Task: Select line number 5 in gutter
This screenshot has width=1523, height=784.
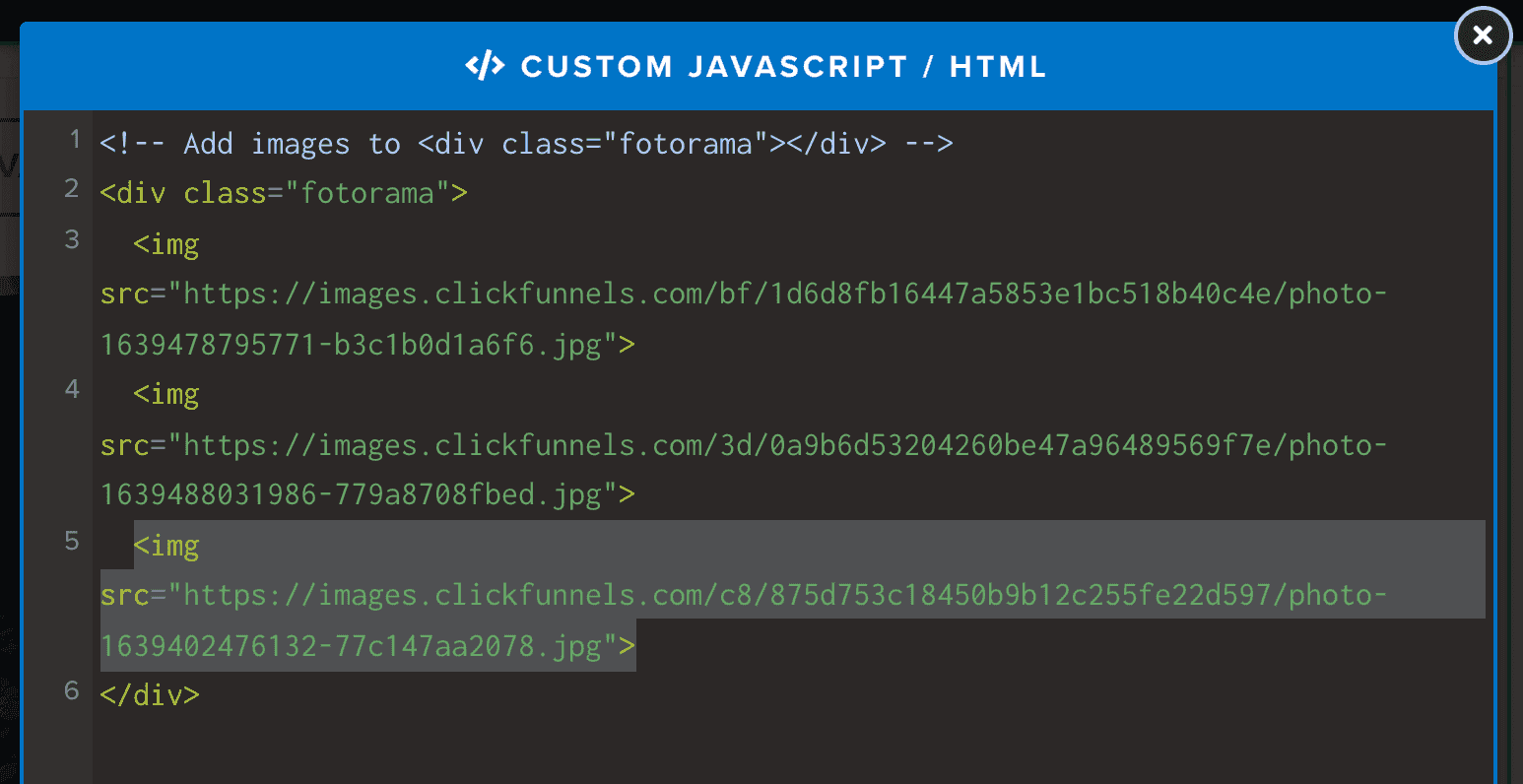Action: point(72,541)
